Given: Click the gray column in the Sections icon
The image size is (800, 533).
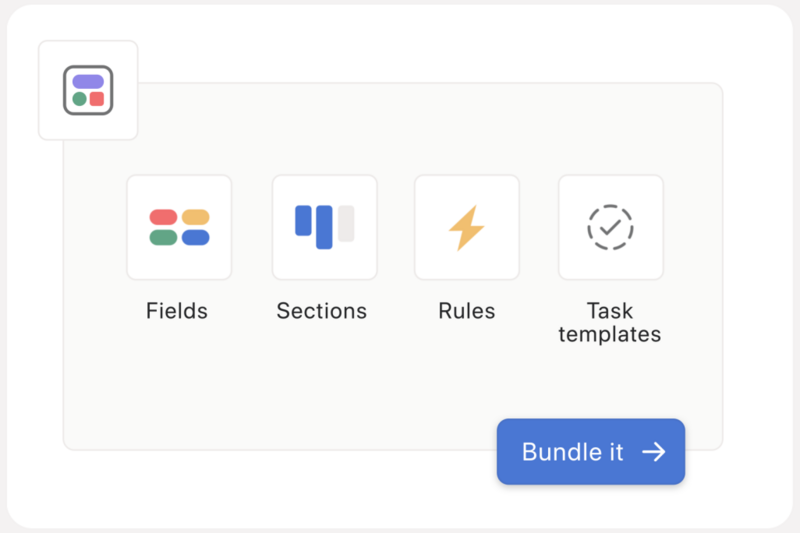Looking at the screenshot, I should [346, 223].
